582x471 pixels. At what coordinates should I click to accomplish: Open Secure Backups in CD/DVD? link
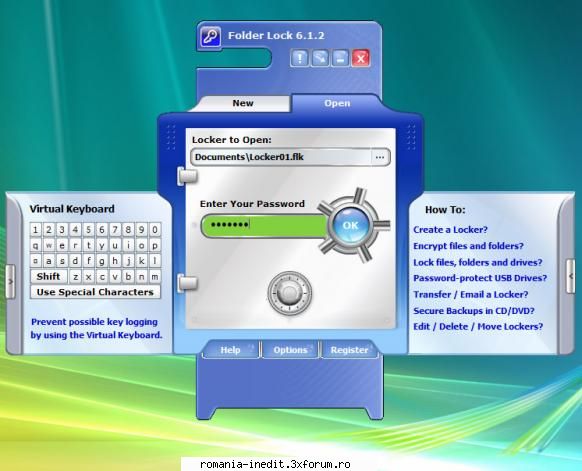(x=474, y=311)
